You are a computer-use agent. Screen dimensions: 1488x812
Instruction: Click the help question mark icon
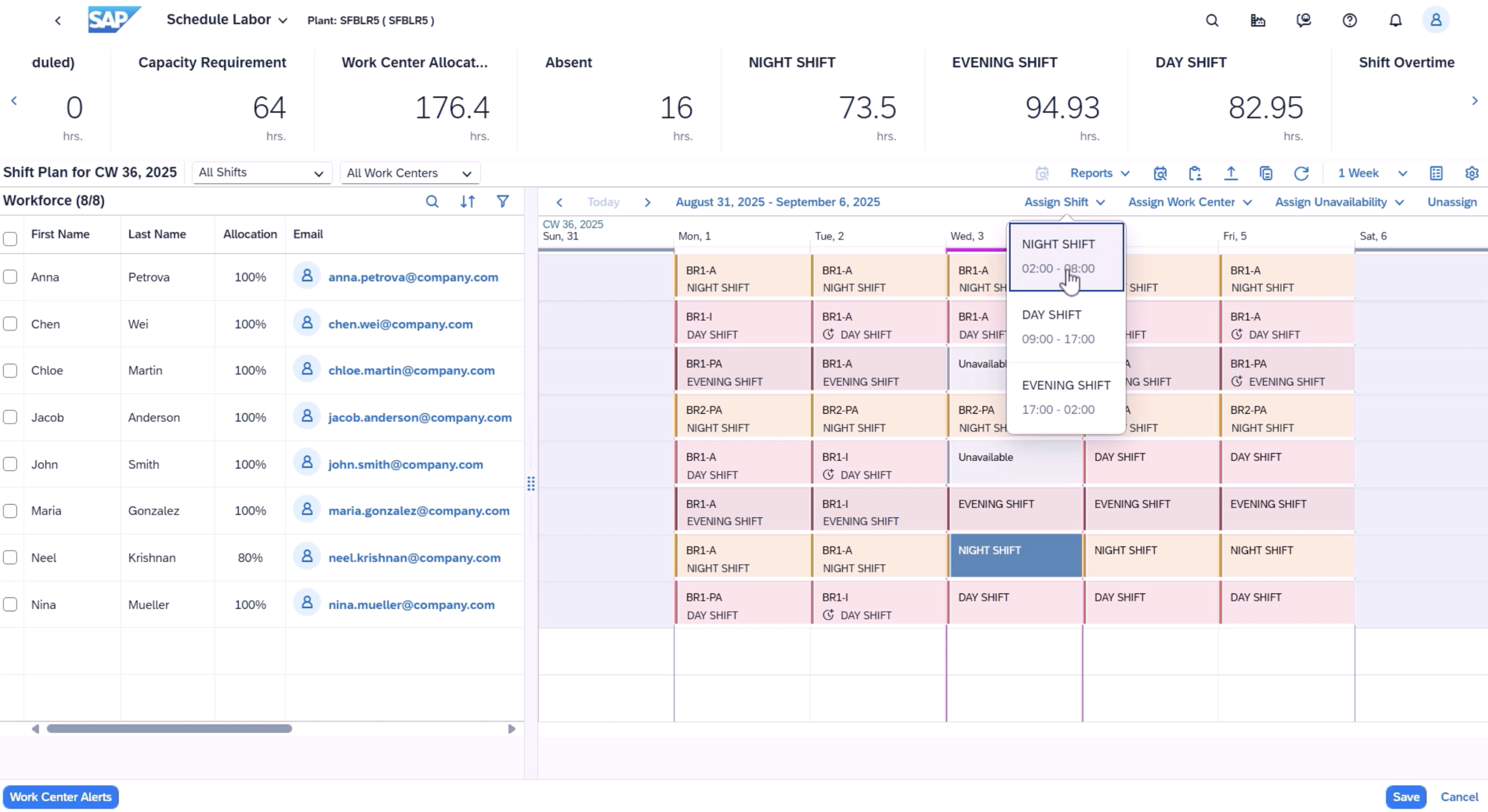(1350, 21)
